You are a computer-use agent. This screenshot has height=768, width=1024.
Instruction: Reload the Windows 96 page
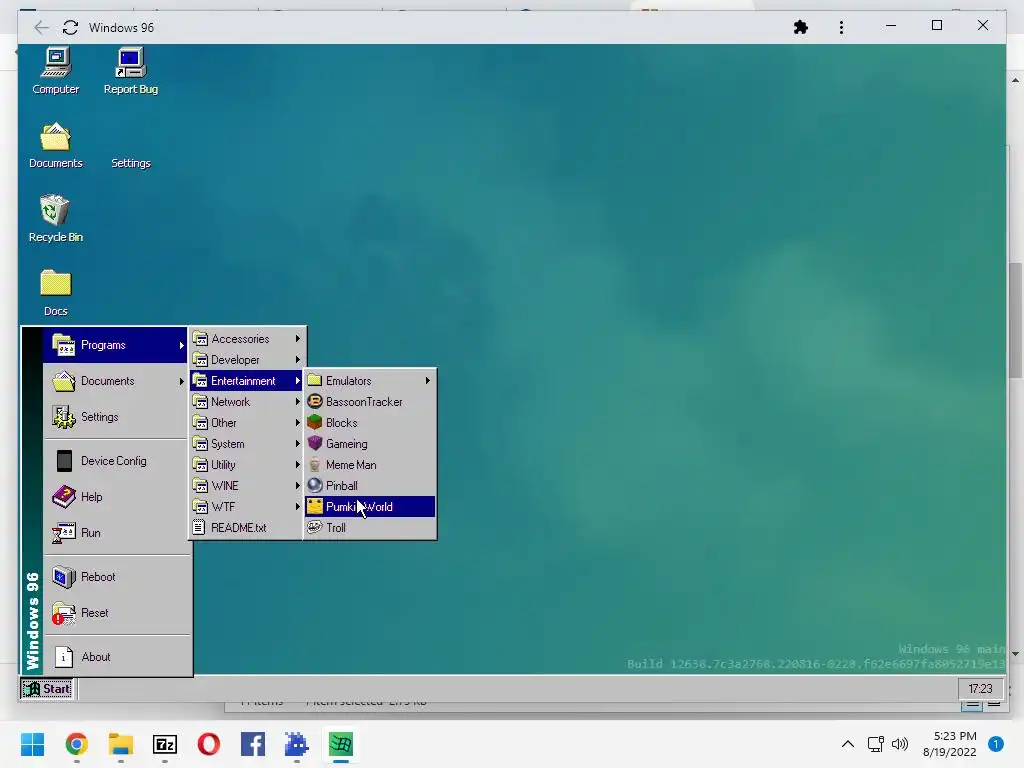pos(71,27)
